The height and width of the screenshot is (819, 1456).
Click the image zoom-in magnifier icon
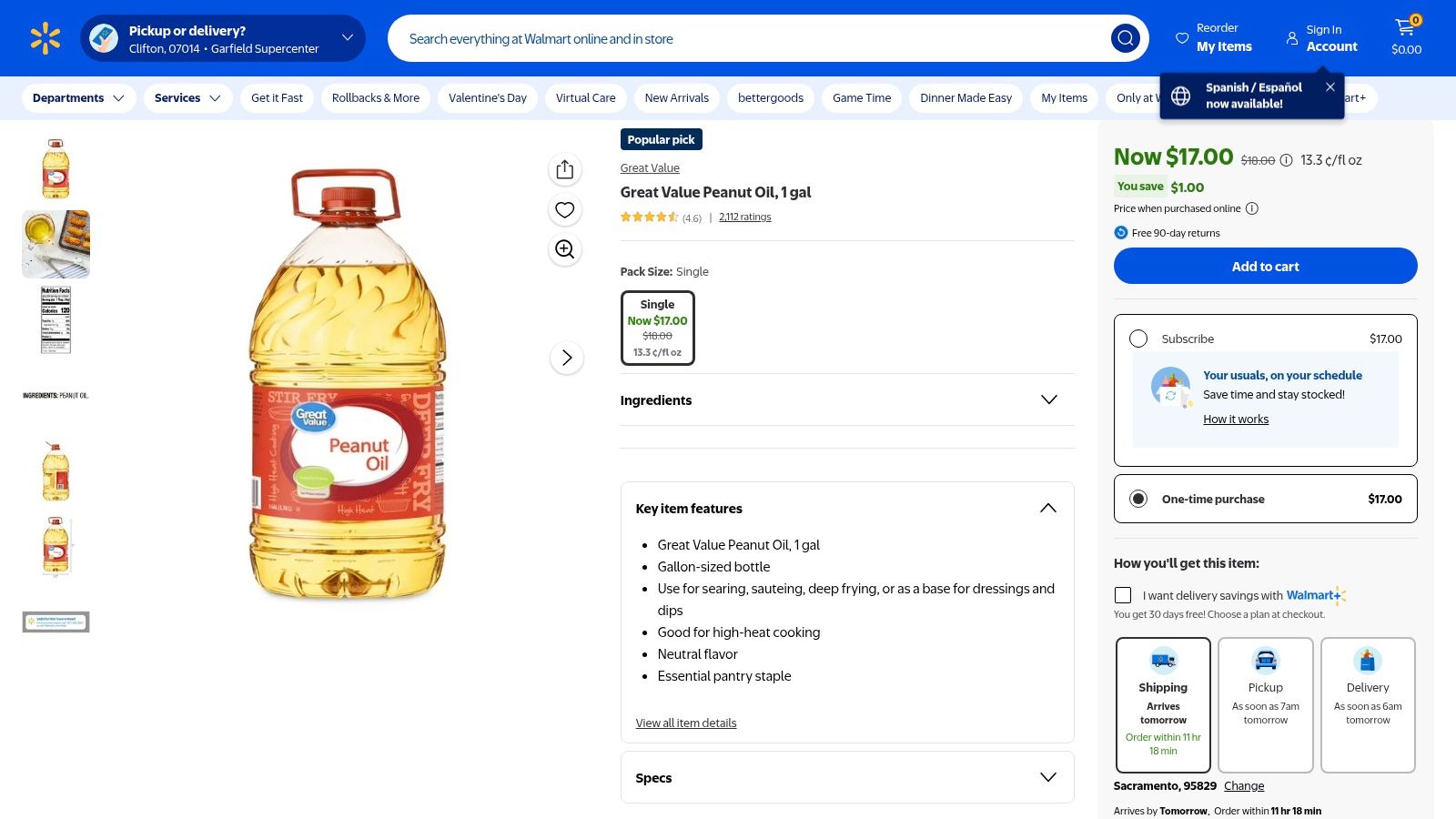pyautogui.click(x=564, y=249)
